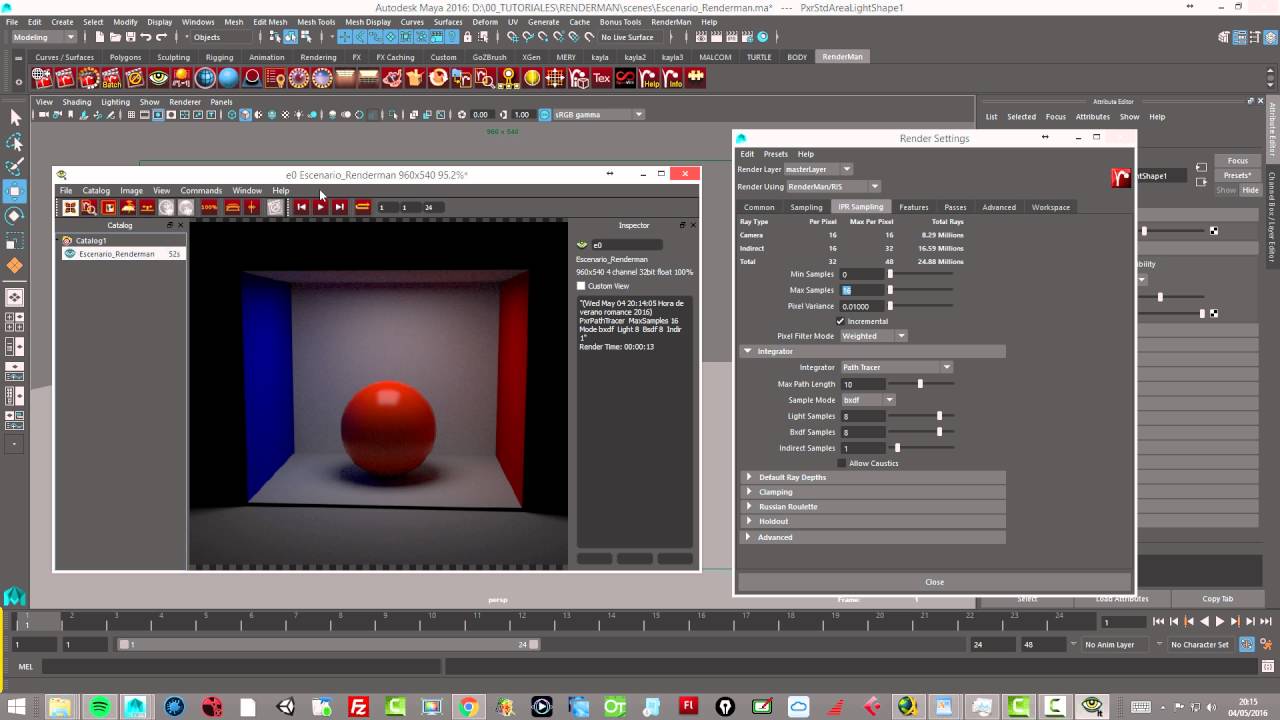Adjust the Max Path Length slider

921,384
